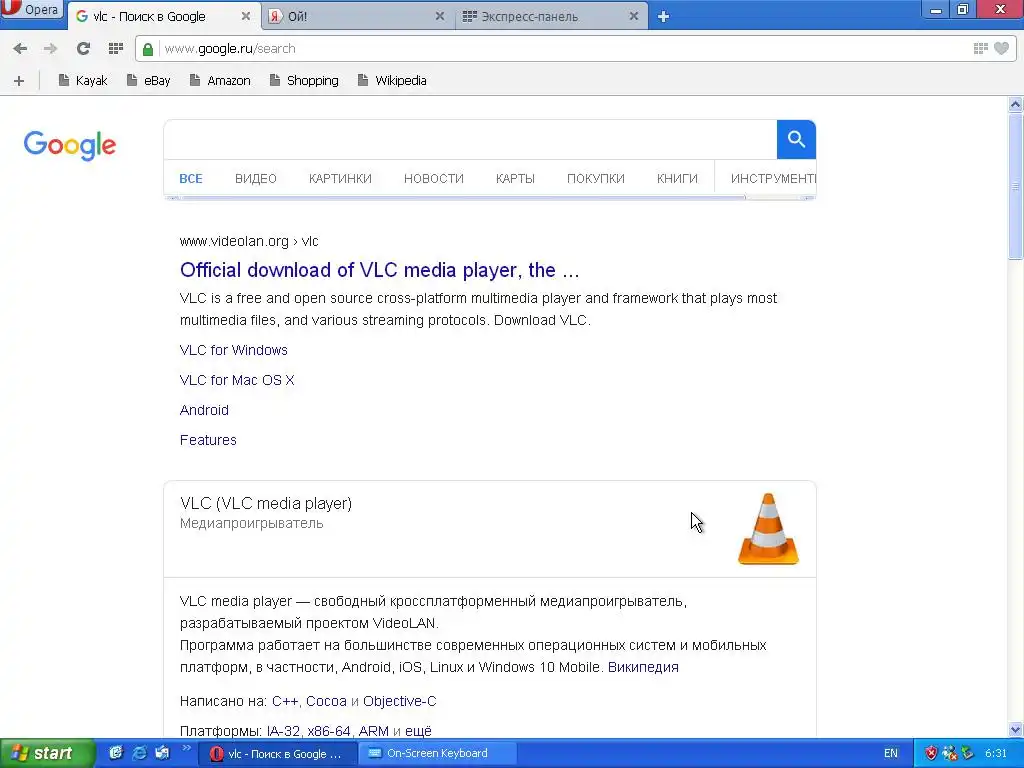Select the ВИДЕО search filter
This screenshot has width=1024, height=768.
[x=255, y=178]
